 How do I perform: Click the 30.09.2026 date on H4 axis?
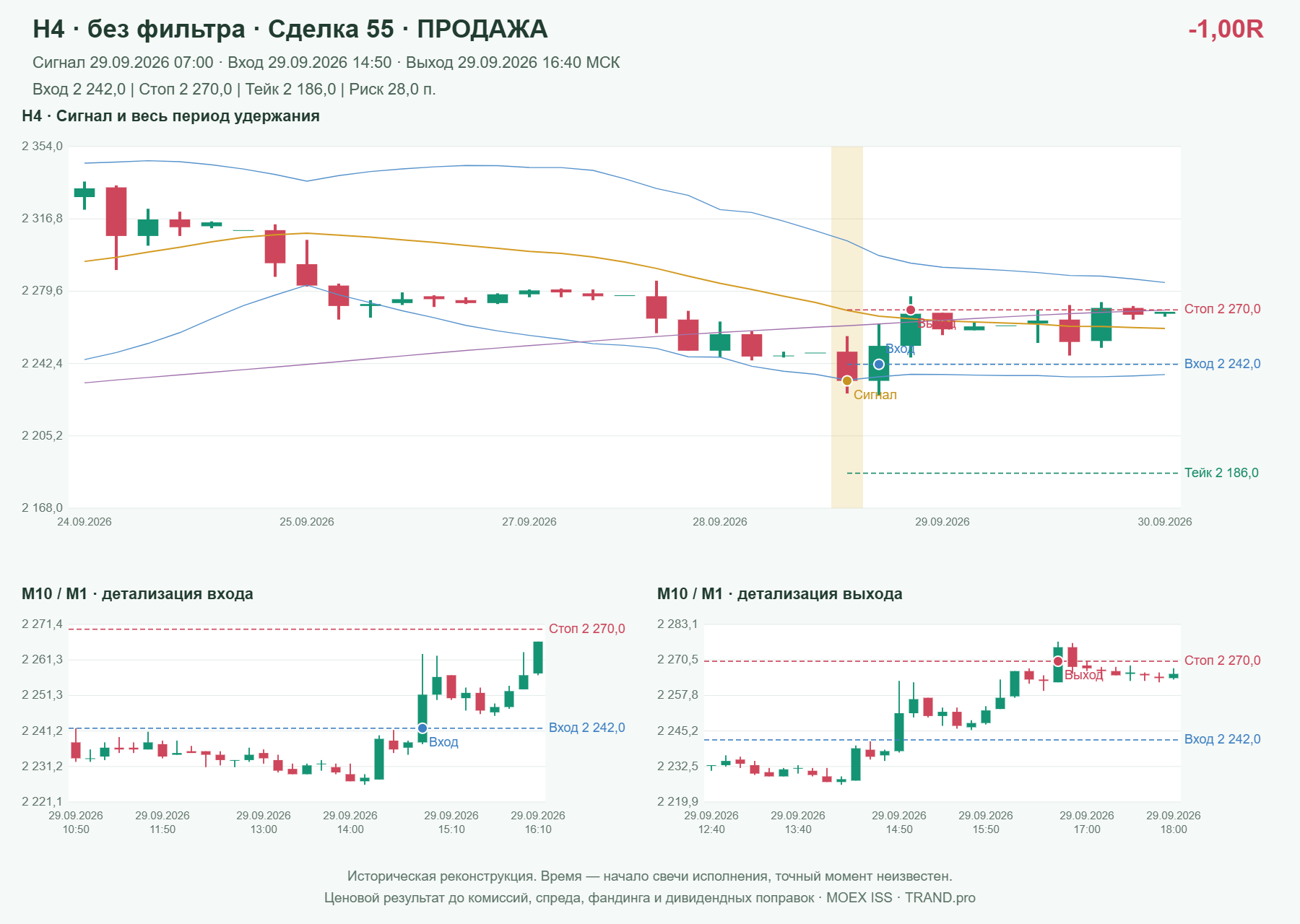(x=1165, y=522)
